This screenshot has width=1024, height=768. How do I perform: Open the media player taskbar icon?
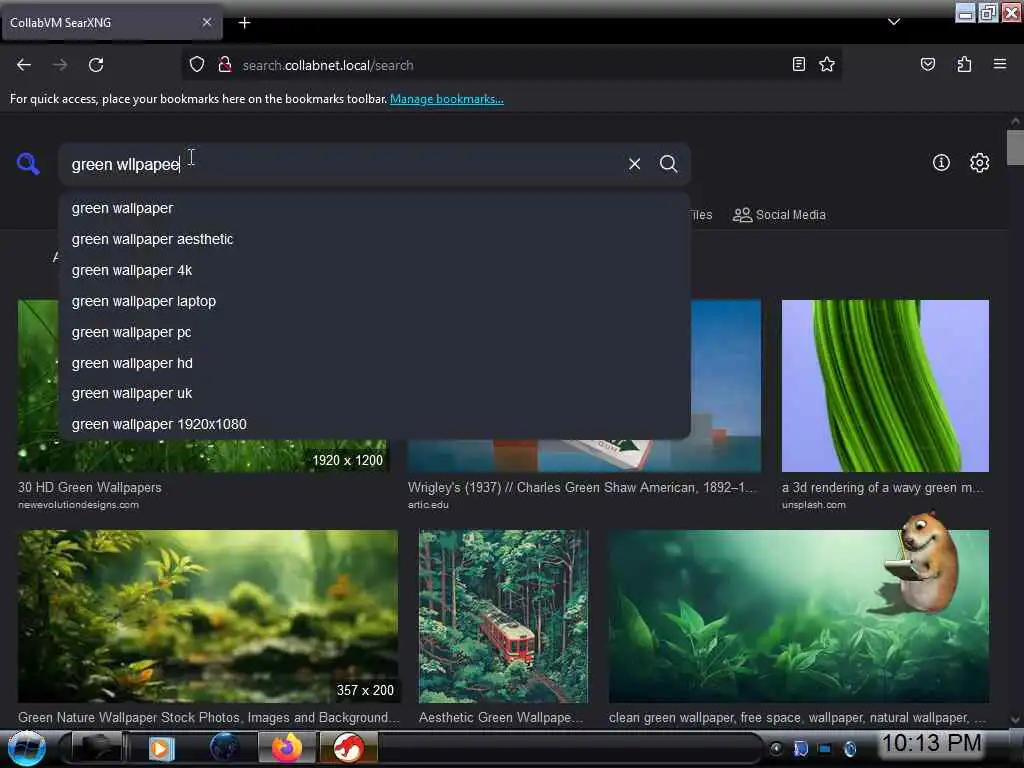(x=161, y=748)
